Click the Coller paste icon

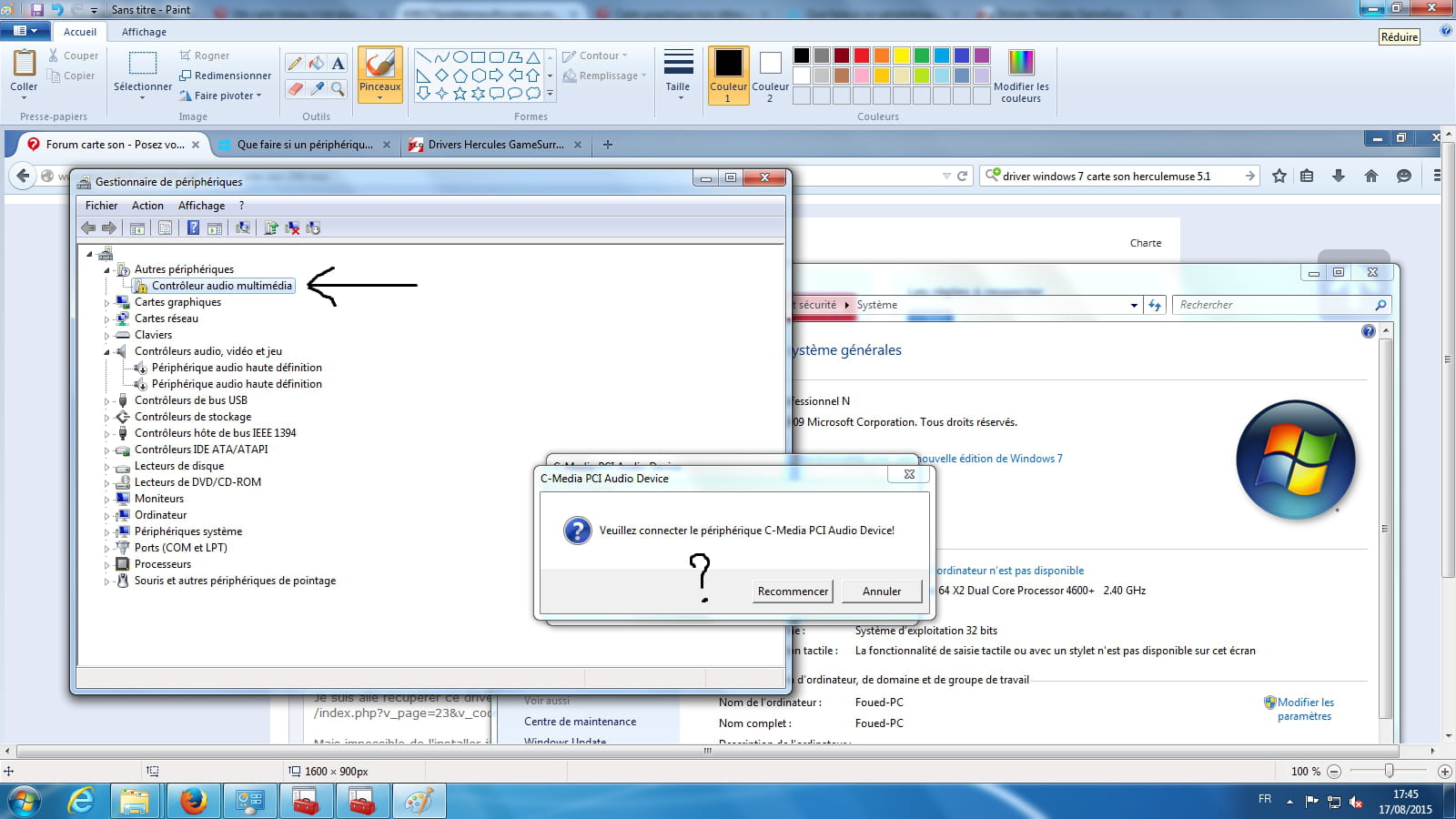point(24,63)
